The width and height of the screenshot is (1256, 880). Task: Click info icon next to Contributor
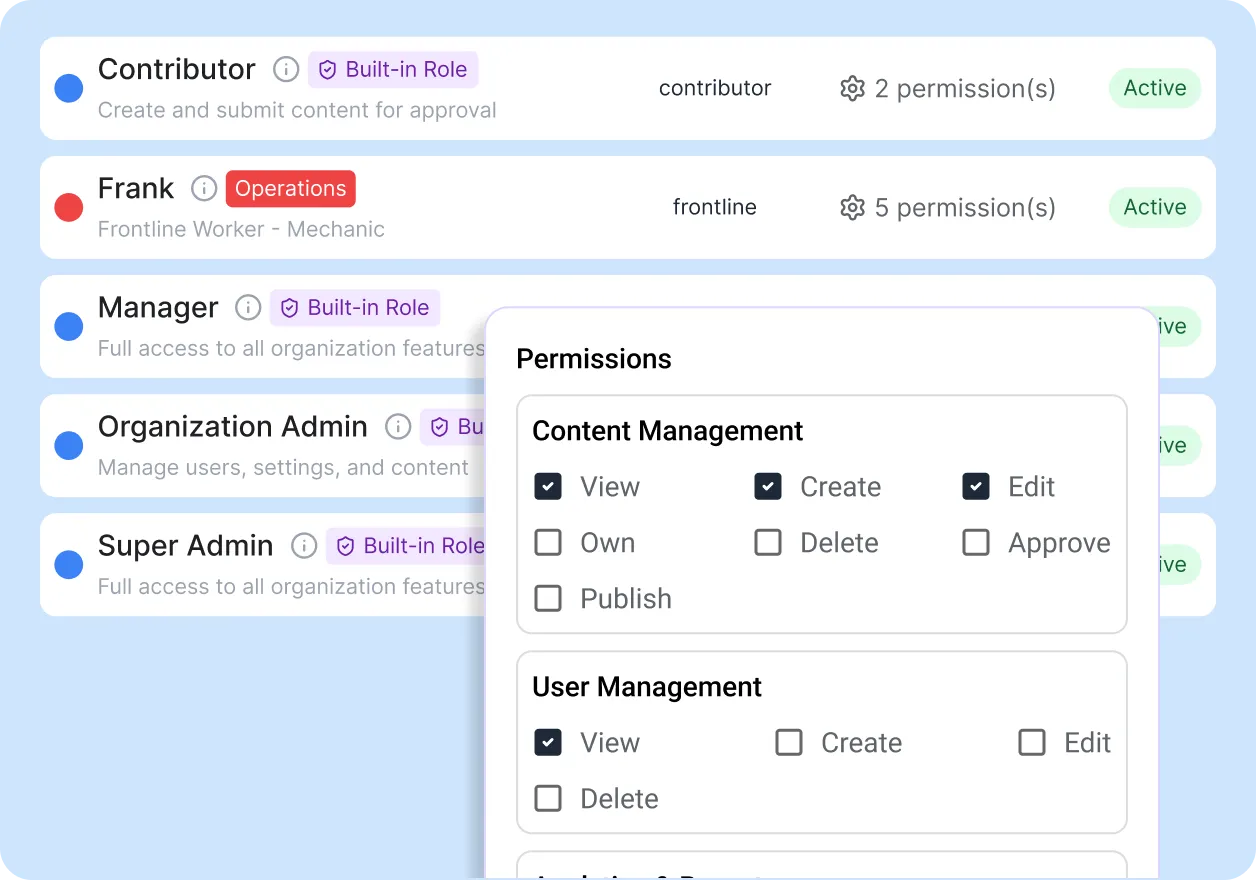click(286, 70)
